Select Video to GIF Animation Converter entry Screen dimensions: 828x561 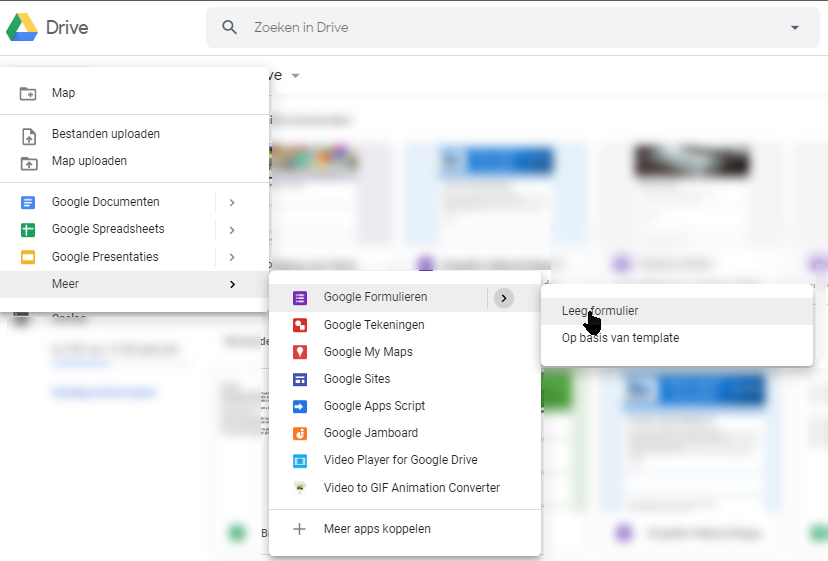pos(405,488)
